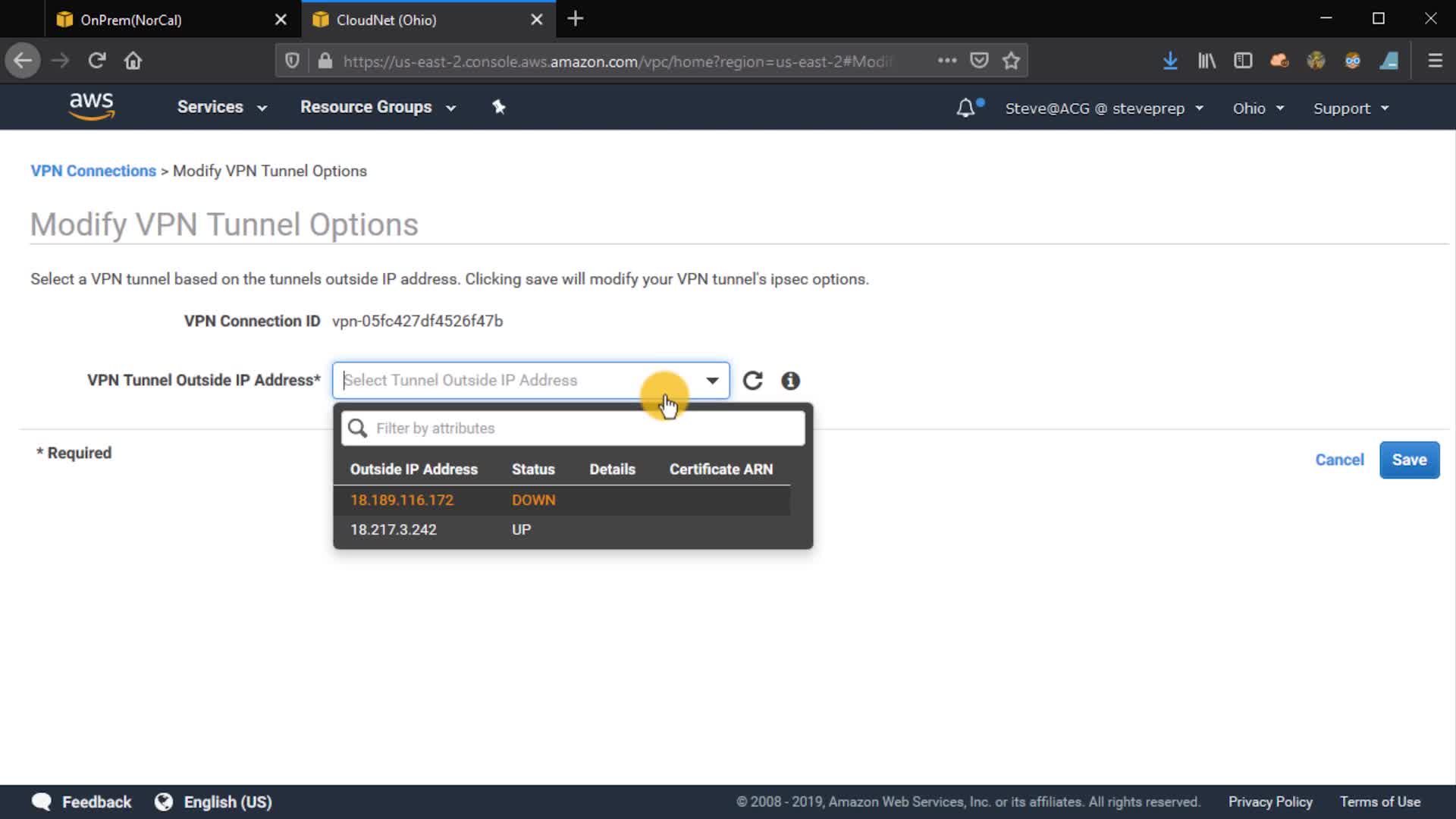Viewport: 1456px width, 819px height.
Task: Switch to the OnPrem(NorCal) tab
Action: 130,20
